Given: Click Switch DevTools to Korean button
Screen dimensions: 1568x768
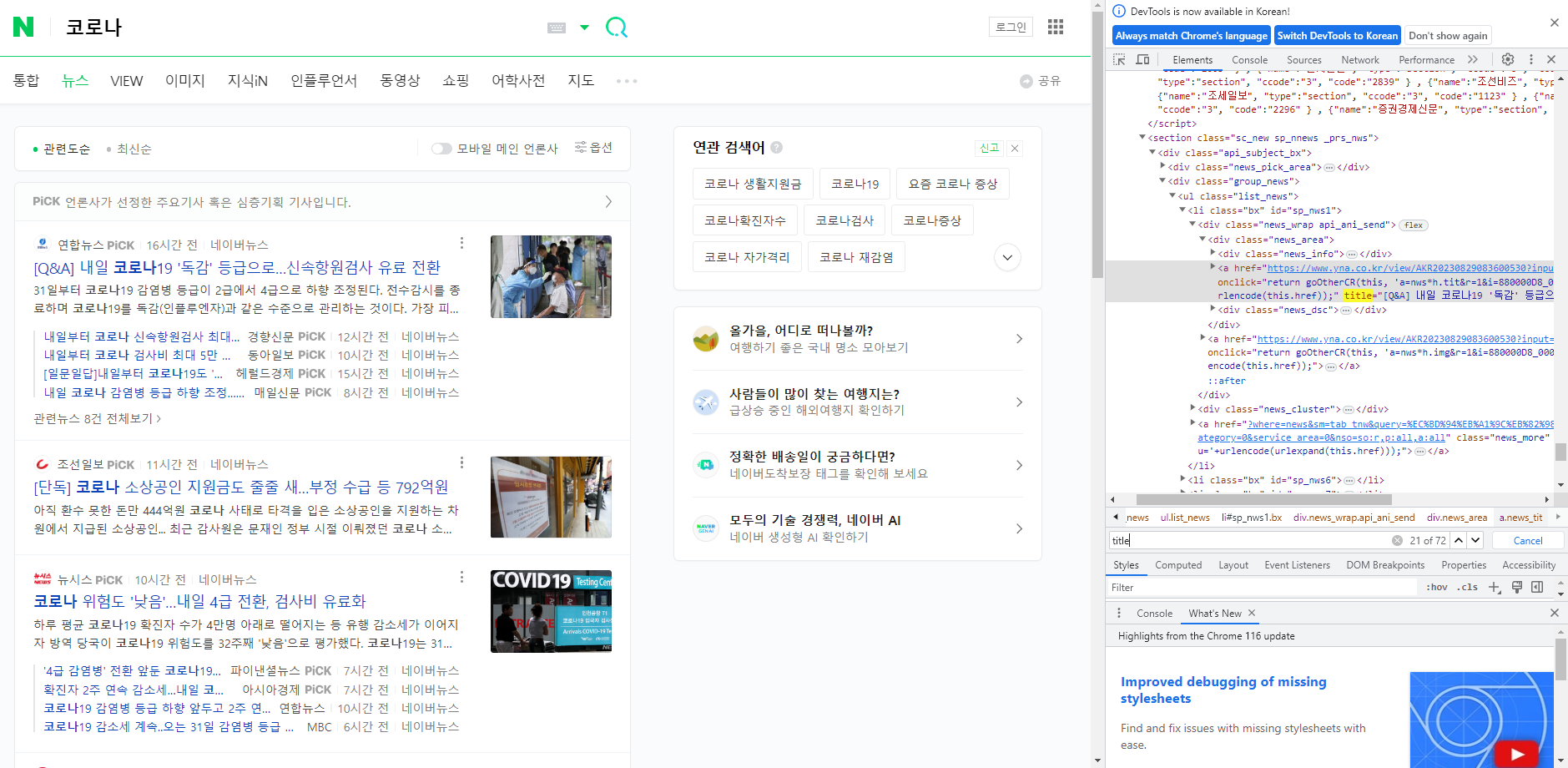Looking at the screenshot, I should pos(1337,36).
